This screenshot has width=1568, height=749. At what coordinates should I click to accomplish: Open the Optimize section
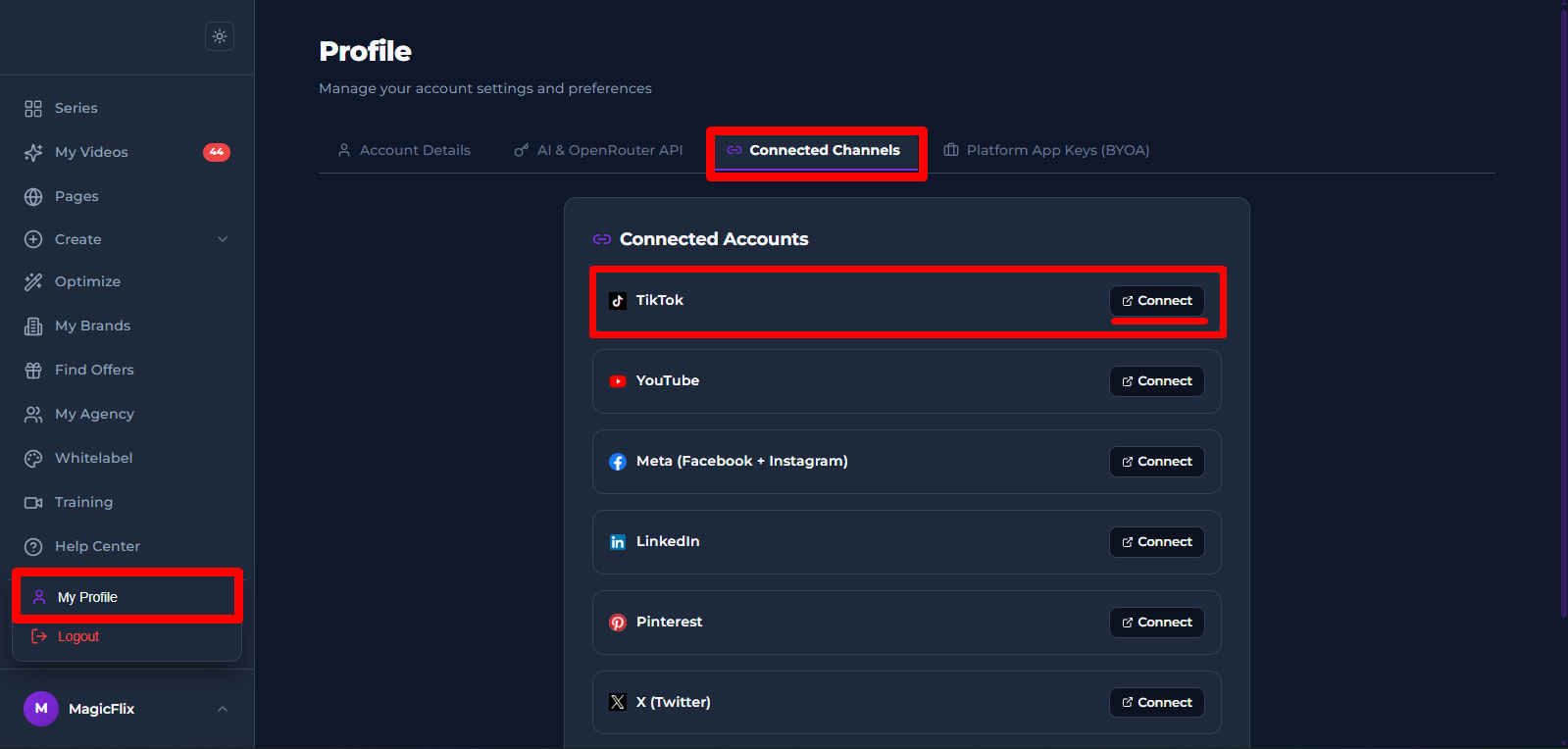pos(127,281)
